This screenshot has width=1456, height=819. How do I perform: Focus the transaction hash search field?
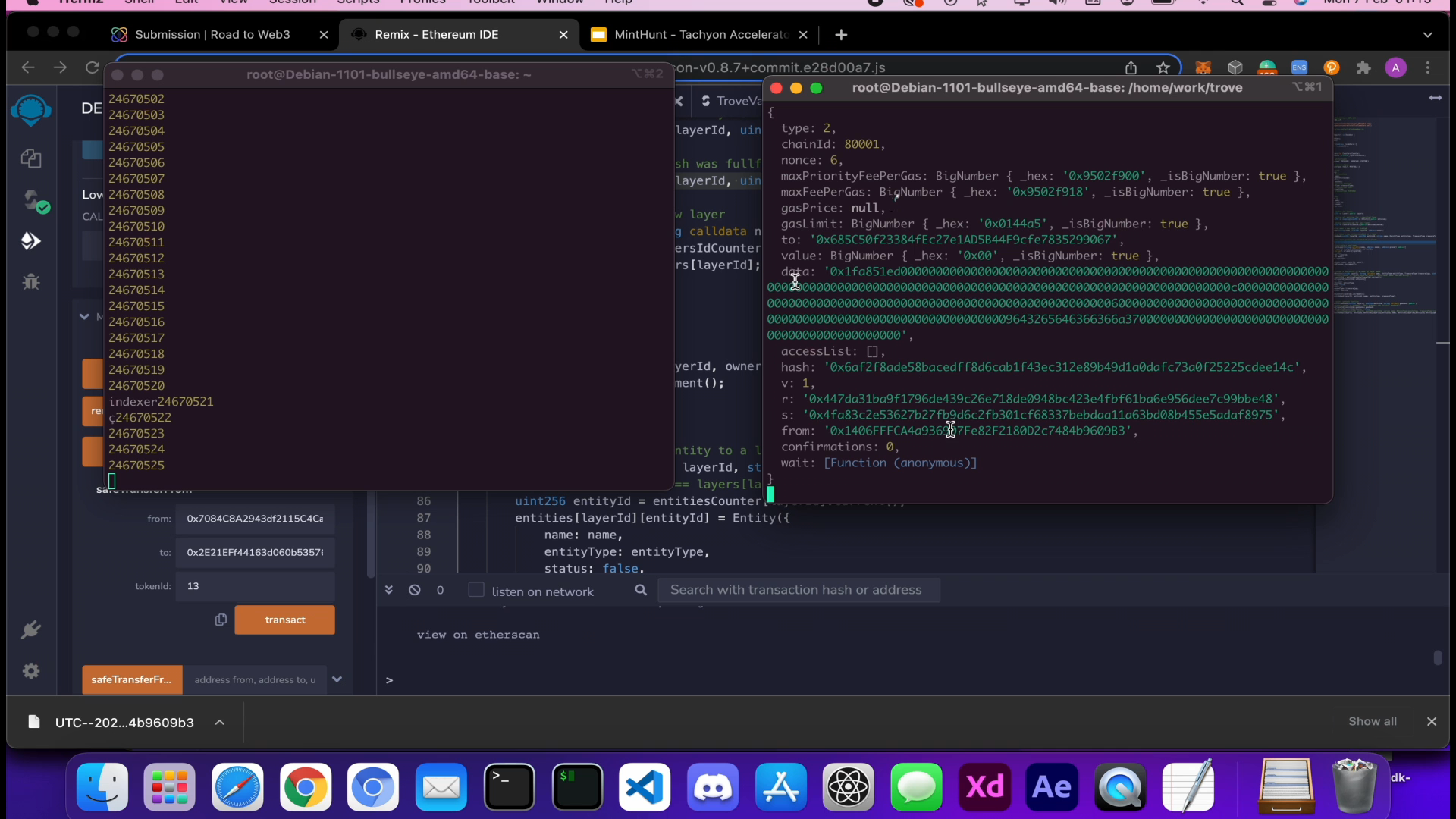[799, 590]
